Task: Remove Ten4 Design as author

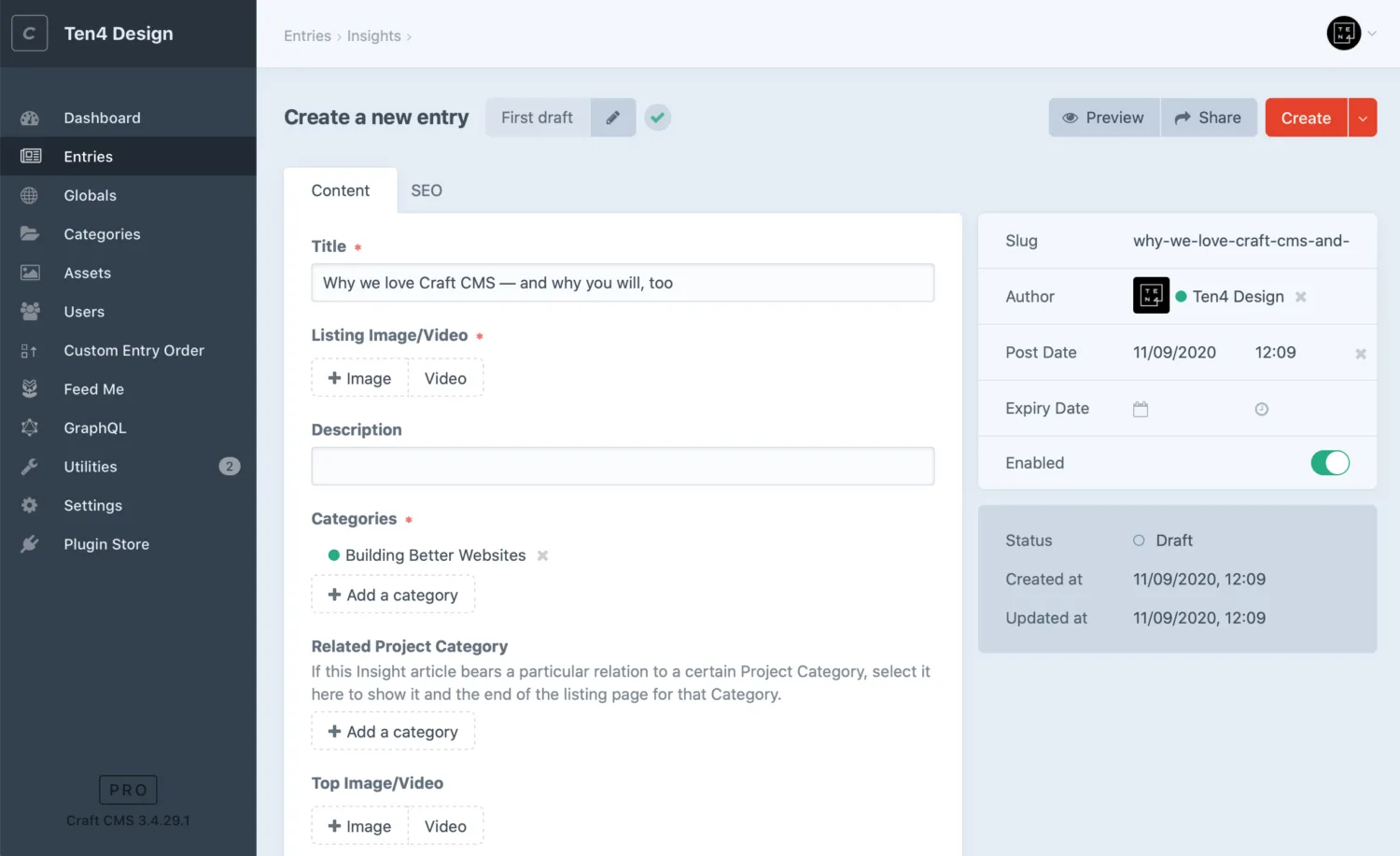Action: pyautogui.click(x=1301, y=297)
